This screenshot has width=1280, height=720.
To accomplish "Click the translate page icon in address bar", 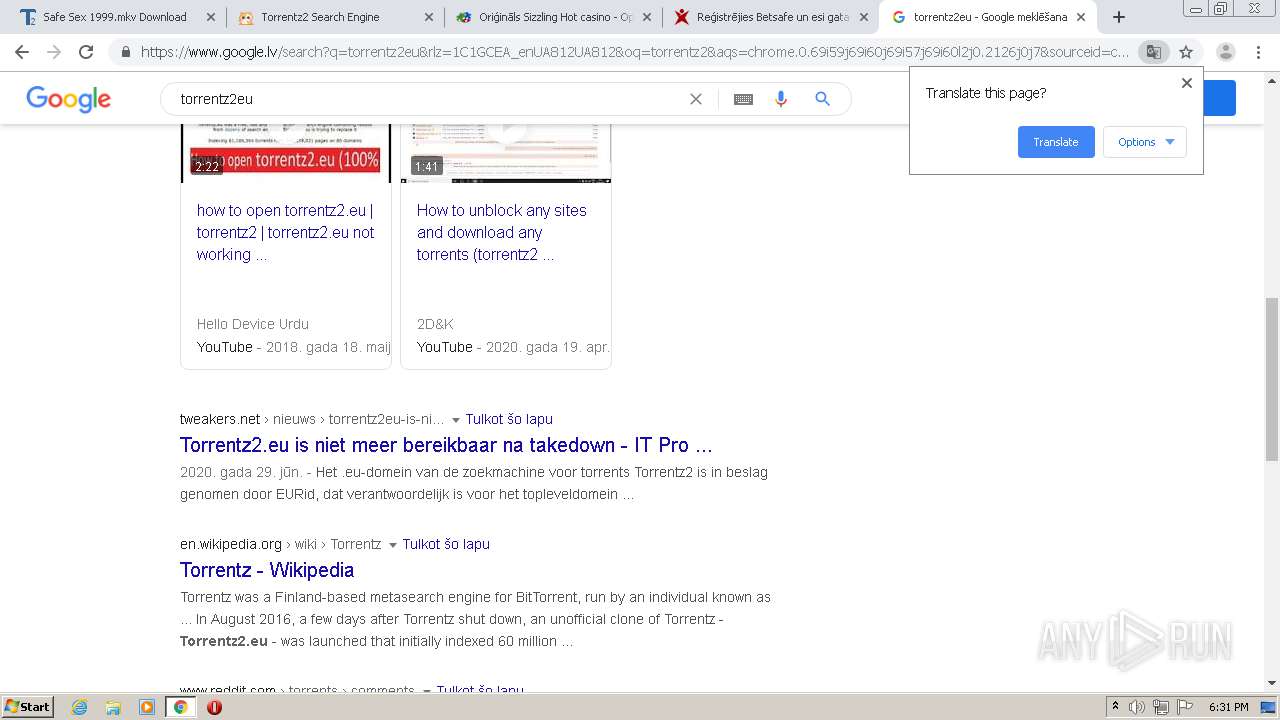I will coord(1154,52).
